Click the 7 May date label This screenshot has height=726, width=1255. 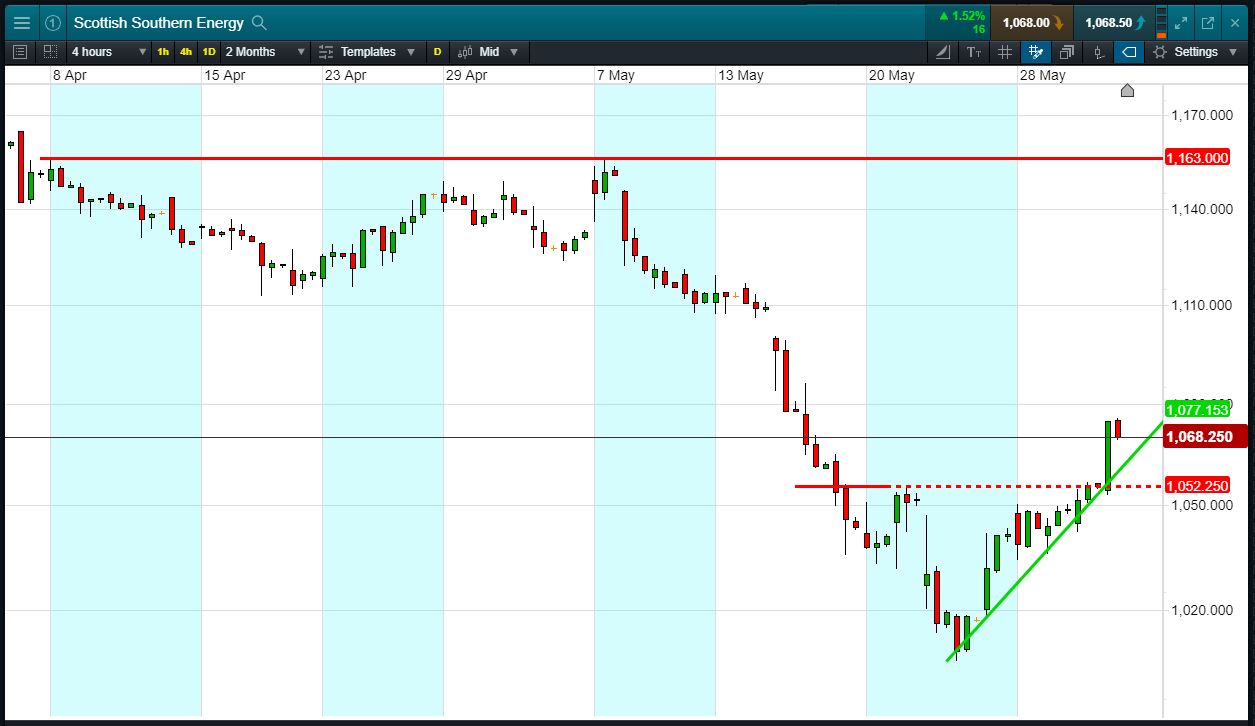[x=615, y=75]
